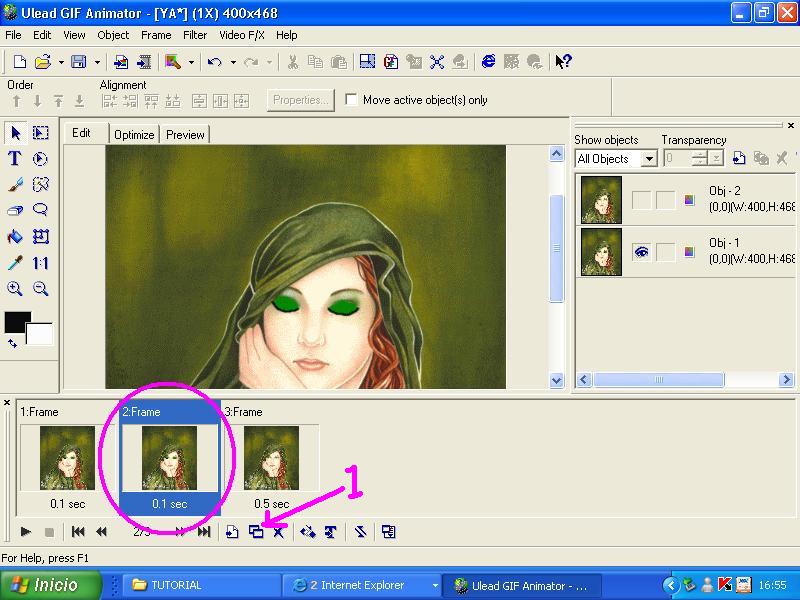Open the Video F/X menu
The width and height of the screenshot is (800, 600).
[x=242, y=35]
